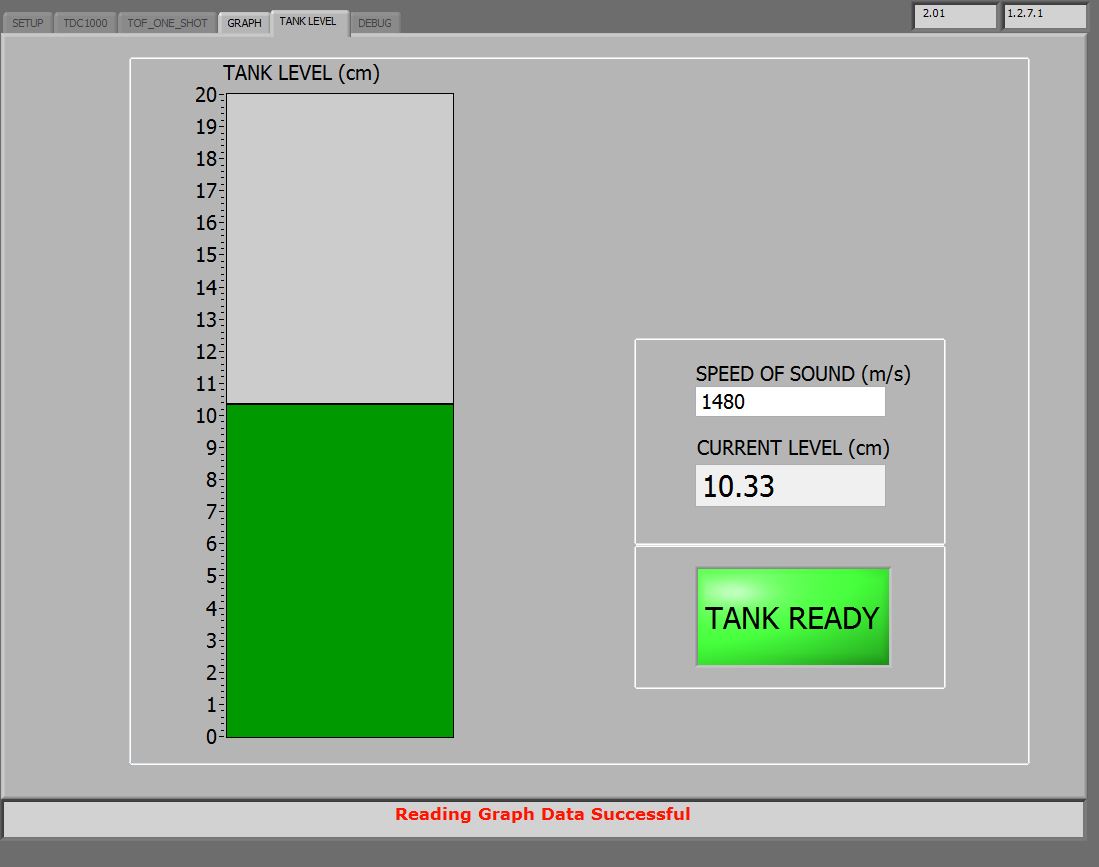Click the scale value 20
This screenshot has width=1099, height=867.
coord(206,95)
